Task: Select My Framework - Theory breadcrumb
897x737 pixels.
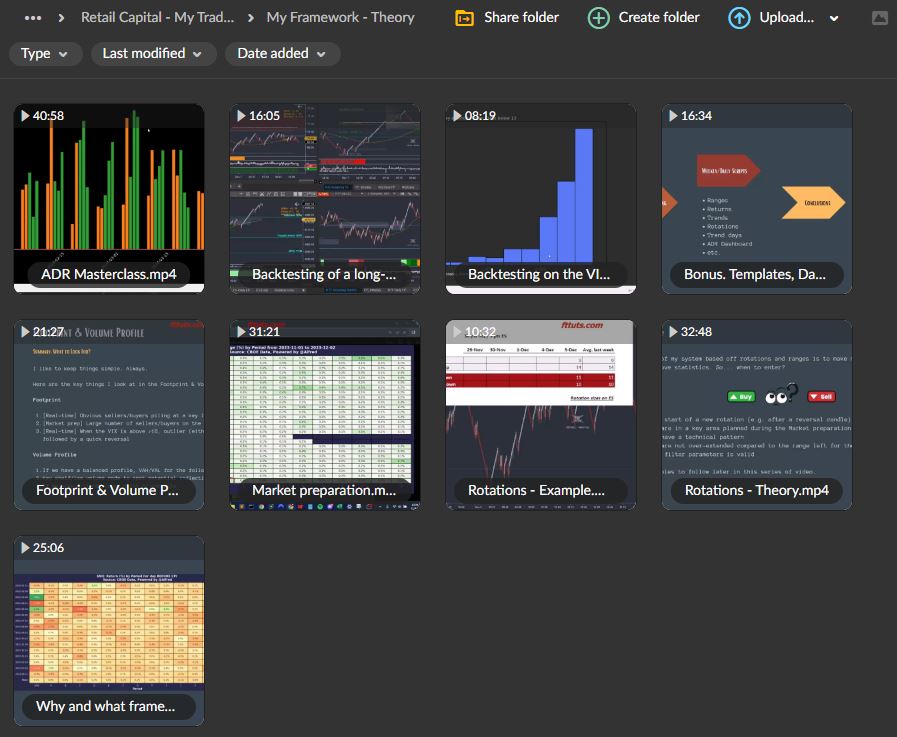Action: [340, 18]
